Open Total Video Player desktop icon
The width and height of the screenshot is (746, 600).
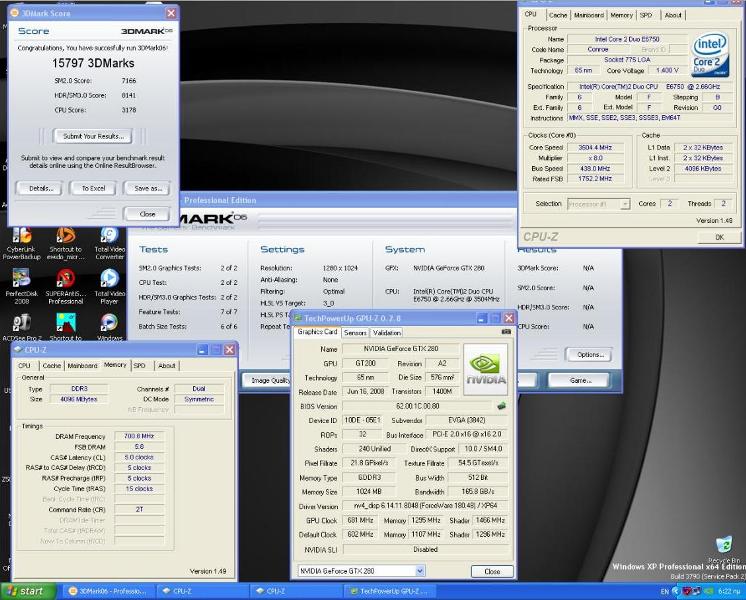[x=109, y=286]
